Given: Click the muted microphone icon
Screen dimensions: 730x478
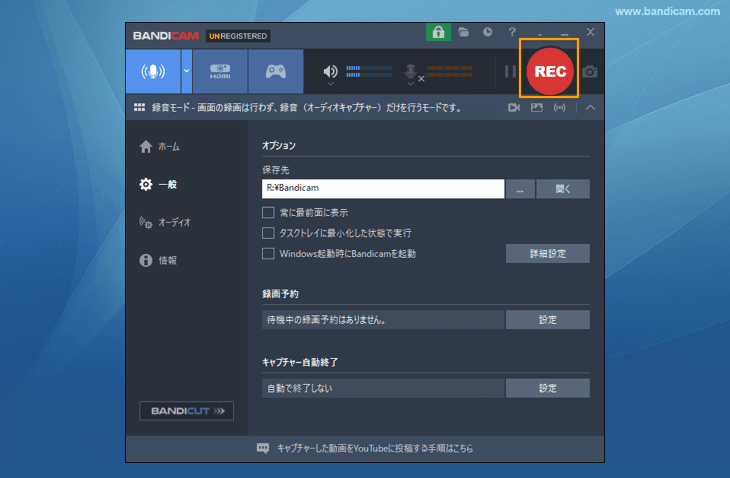Looking at the screenshot, I should 412,72.
